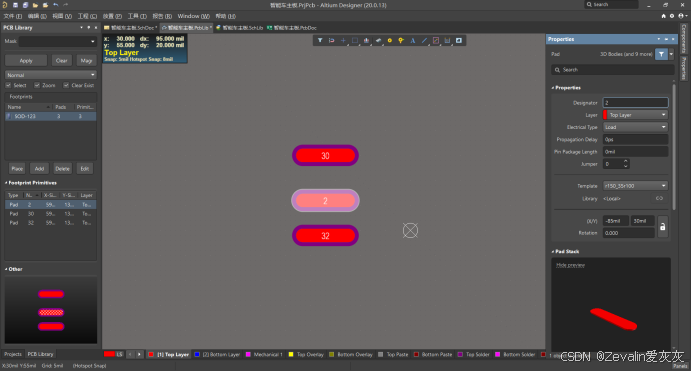692x371 pixels.
Task: Select the SOD-123 footprint row
Action: pyautogui.click(x=51, y=116)
